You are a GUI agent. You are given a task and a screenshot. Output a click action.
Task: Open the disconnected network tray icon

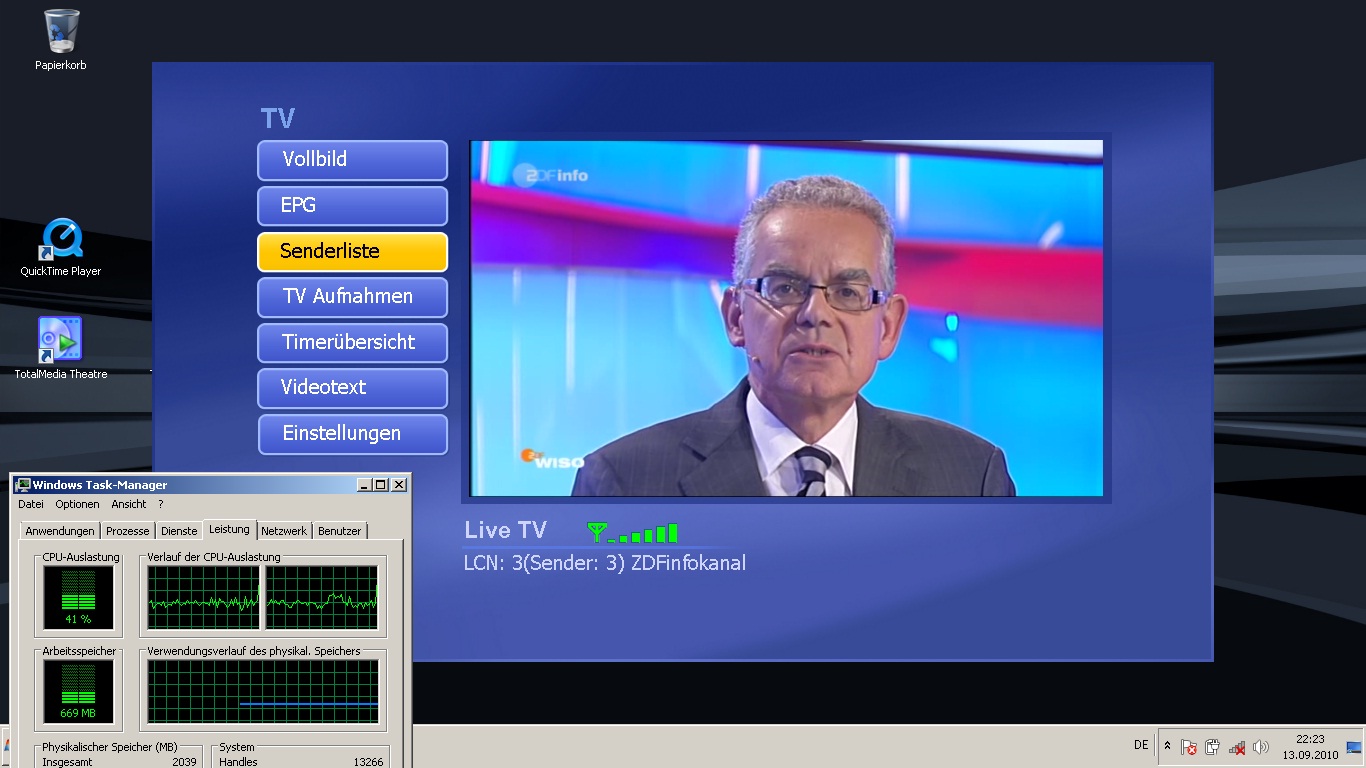pyautogui.click(x=1237, y=746)
